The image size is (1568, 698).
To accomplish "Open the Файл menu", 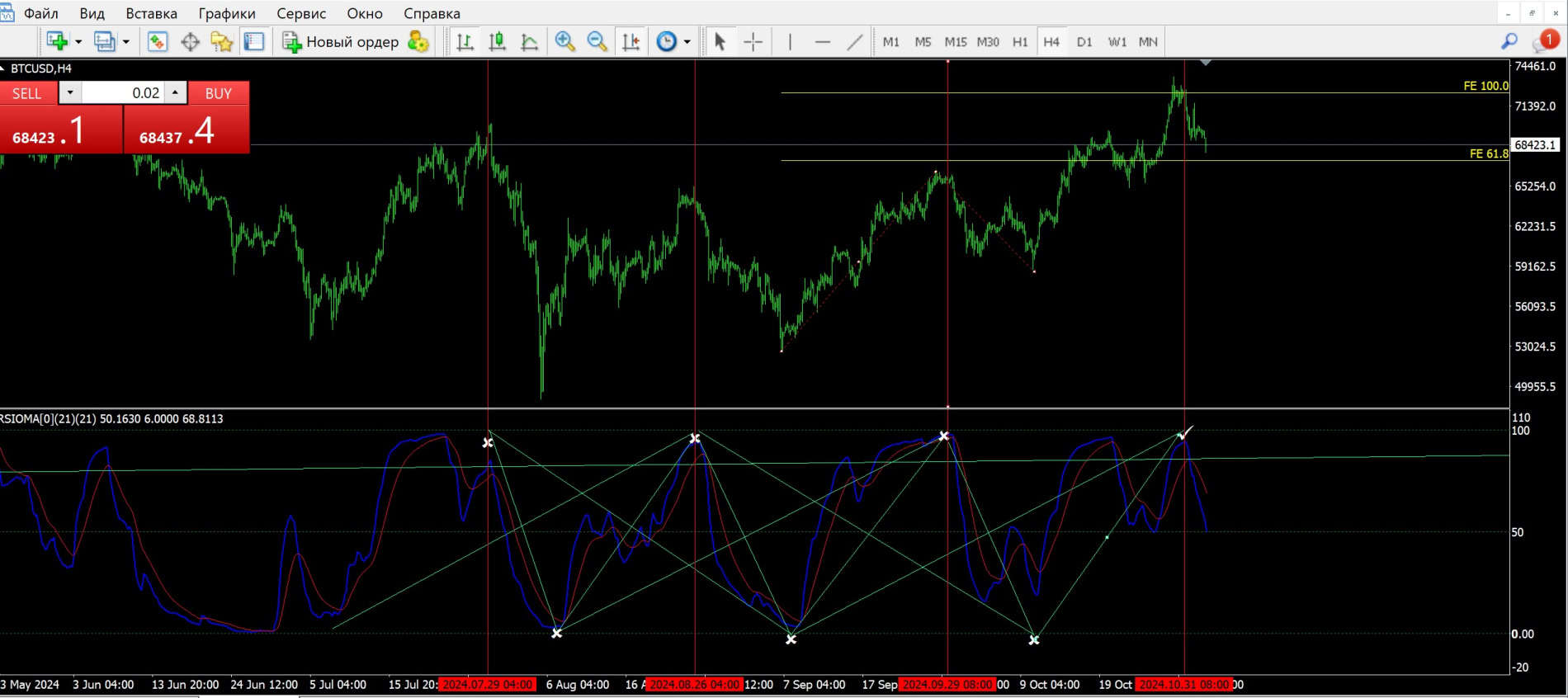I will [x=41, y=13].
